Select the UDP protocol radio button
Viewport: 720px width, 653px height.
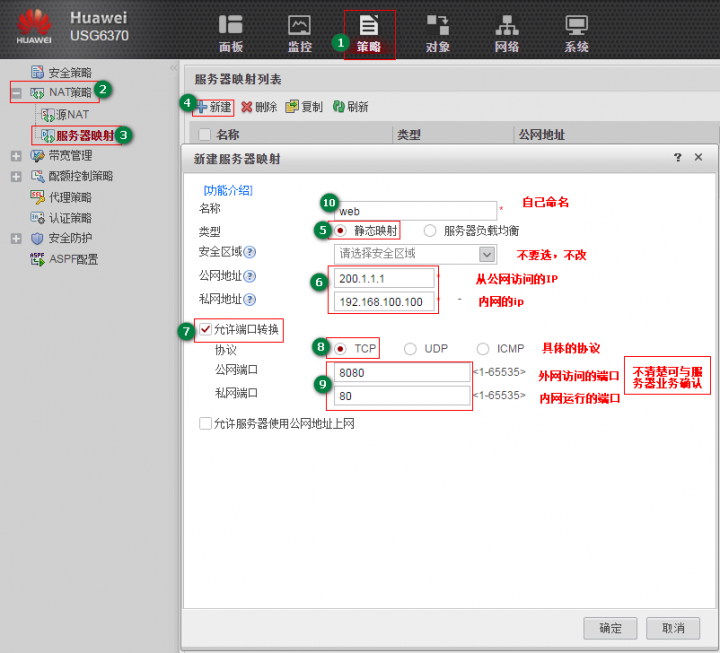click(x=411, y=349)
